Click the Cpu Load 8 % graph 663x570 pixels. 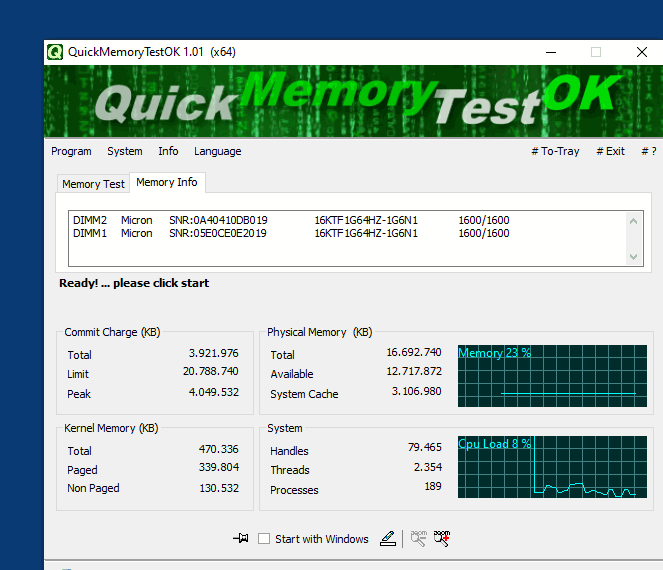pyautogui.click(x=552, y=467)
